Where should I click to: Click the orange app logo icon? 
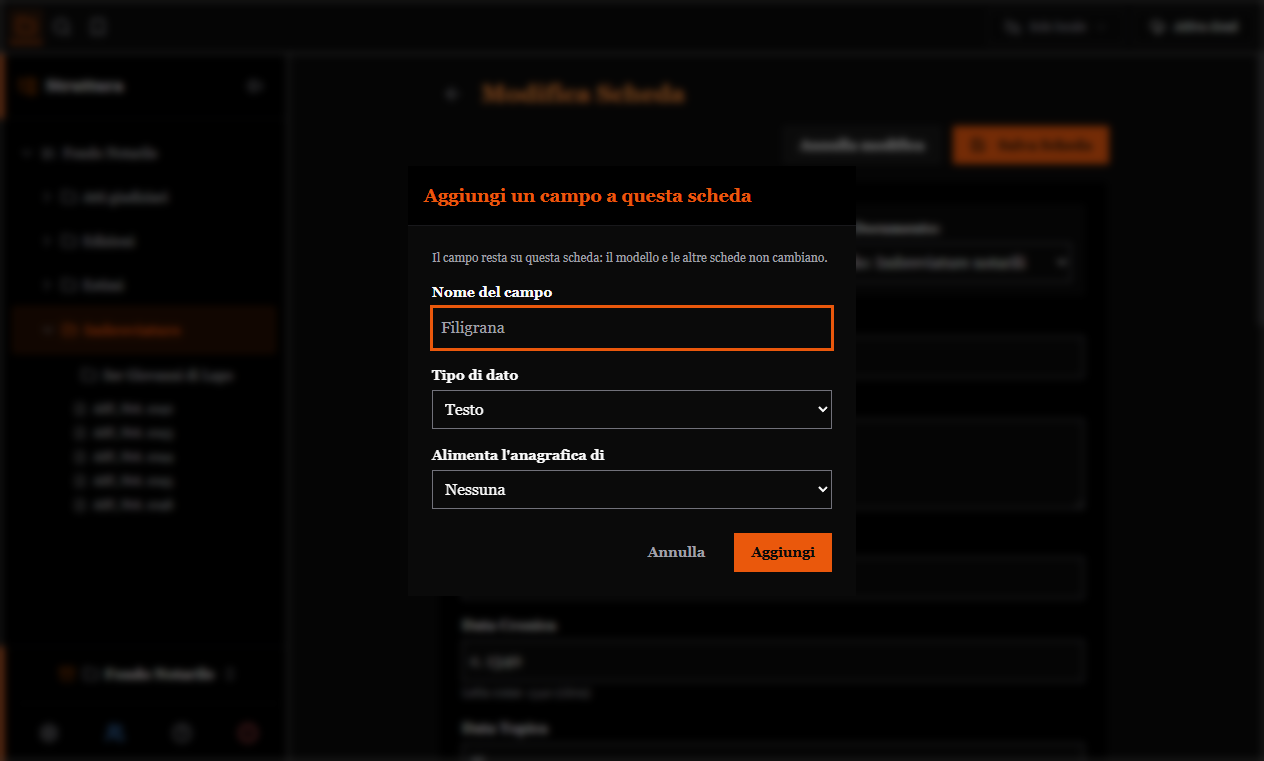(27, 27)
